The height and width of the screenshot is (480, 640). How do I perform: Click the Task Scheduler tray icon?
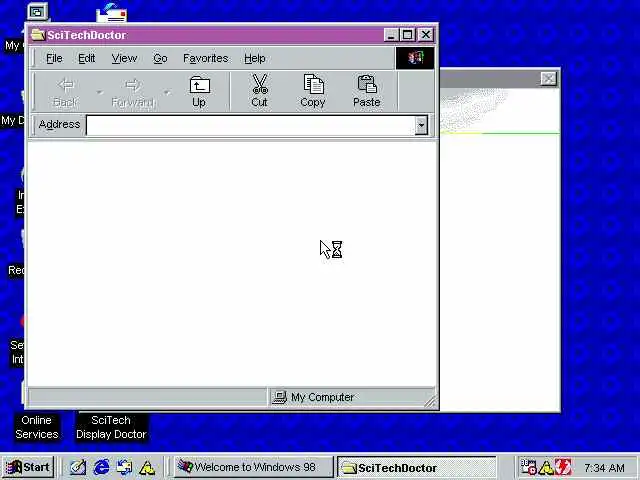pos(528,467)
